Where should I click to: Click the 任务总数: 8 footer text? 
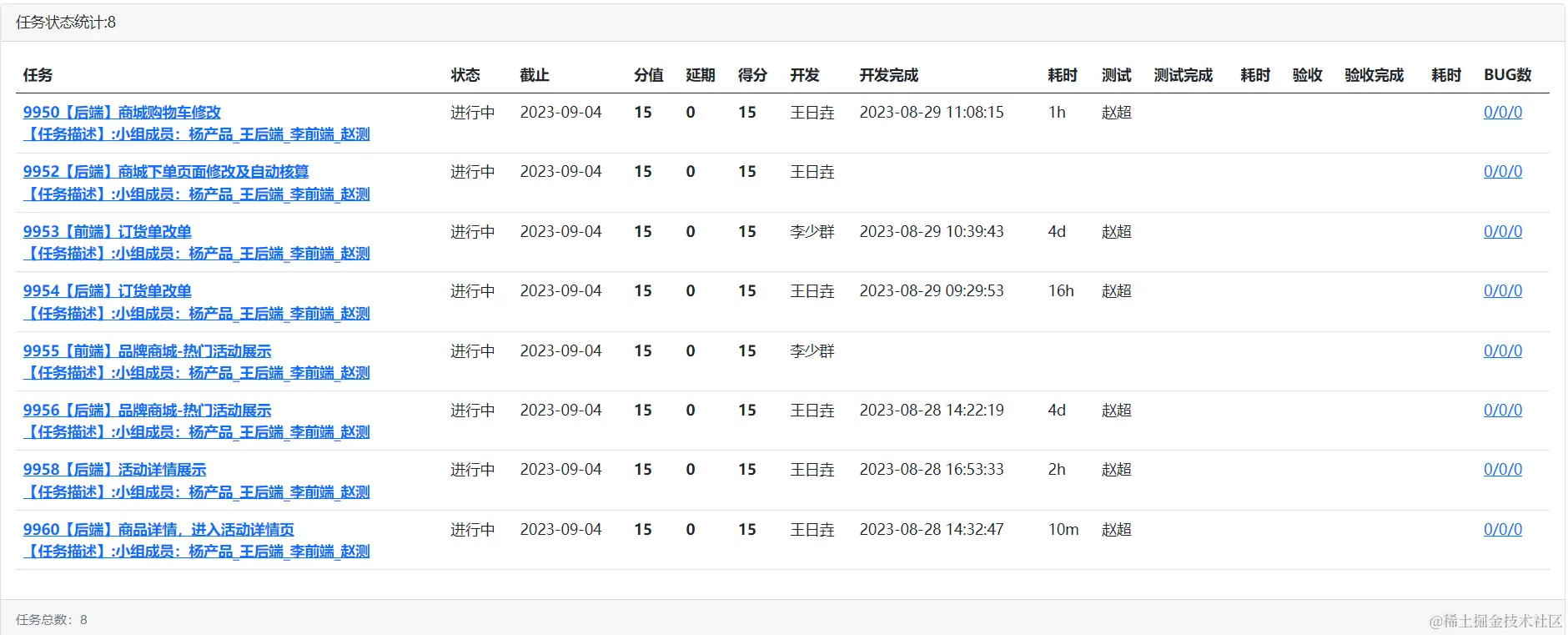click(52, 619)
